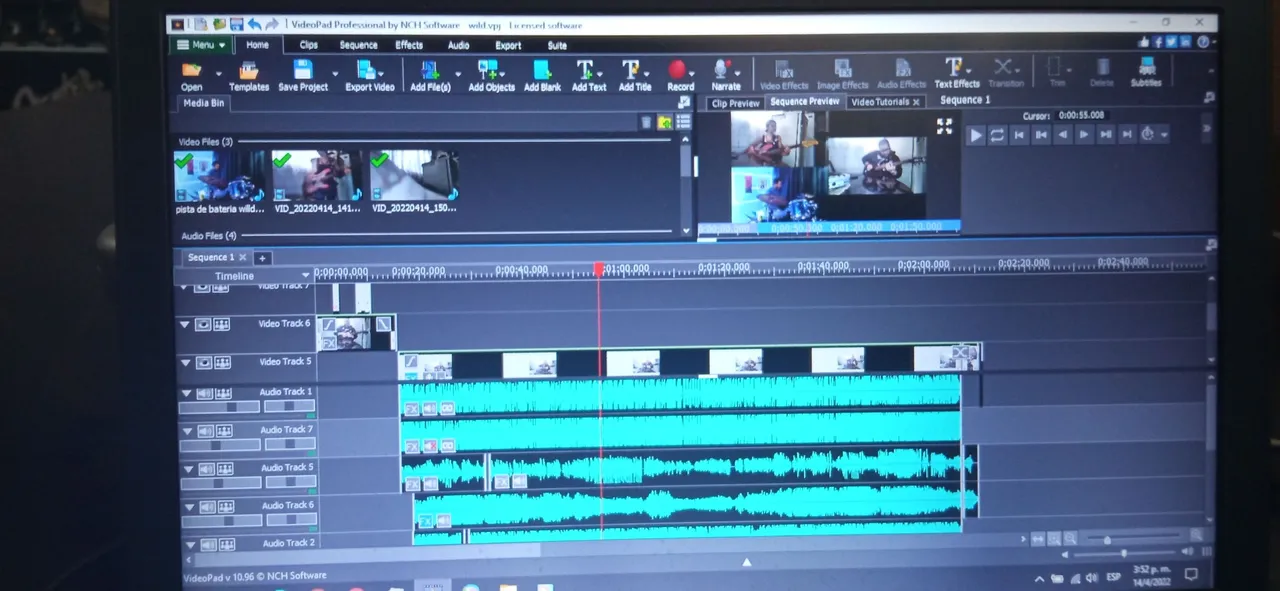Screen dimensions: 1280x591
Task: Open the Narrate microphone tool
Action: tap(725, 75)
